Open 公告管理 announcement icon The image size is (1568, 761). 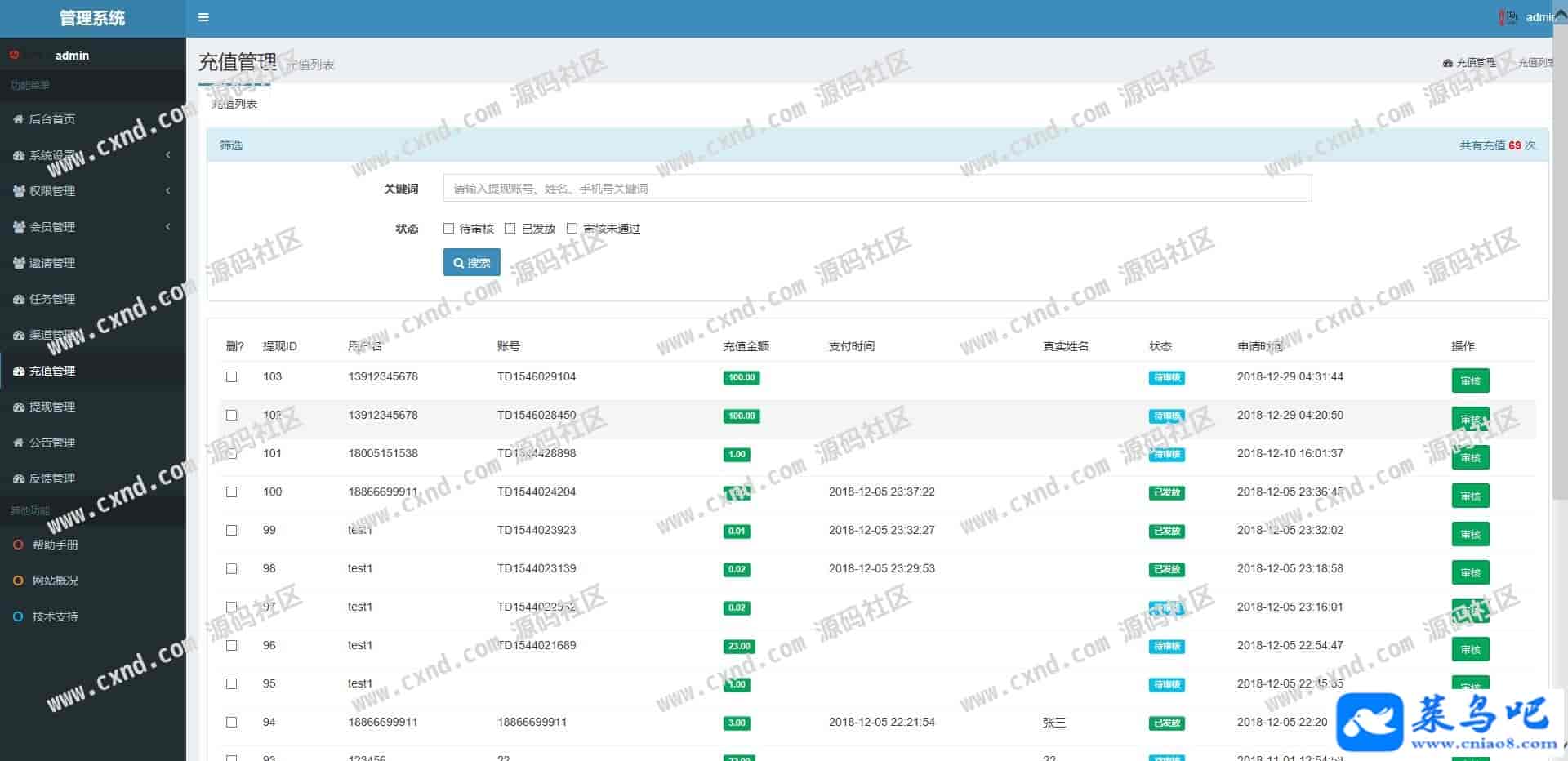(19, 443)
